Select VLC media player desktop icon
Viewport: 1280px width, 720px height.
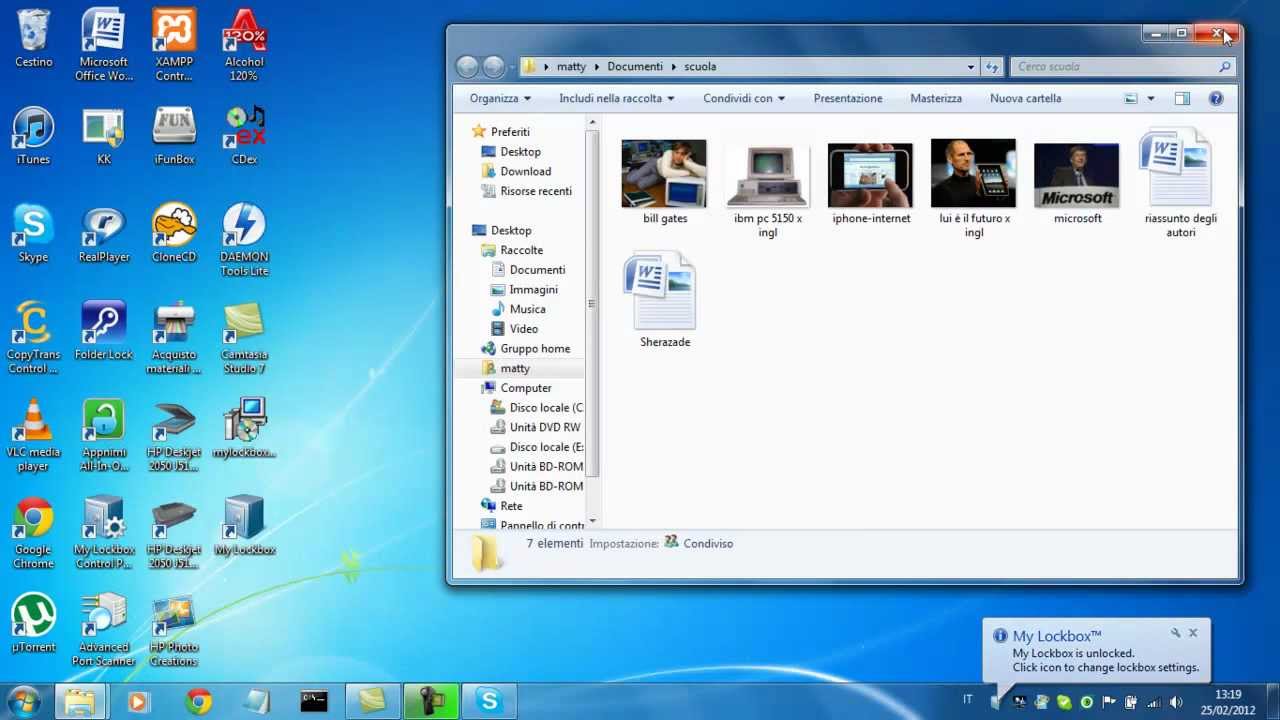(x=33, y=436)
